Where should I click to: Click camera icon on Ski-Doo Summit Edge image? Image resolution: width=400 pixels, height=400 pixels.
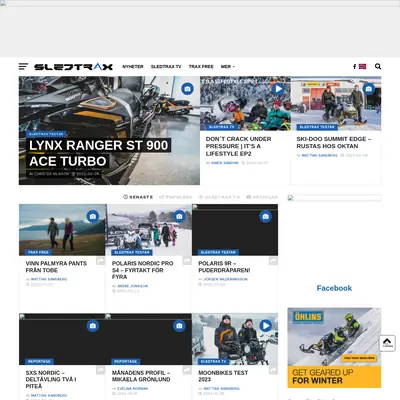tap(369, 89)
